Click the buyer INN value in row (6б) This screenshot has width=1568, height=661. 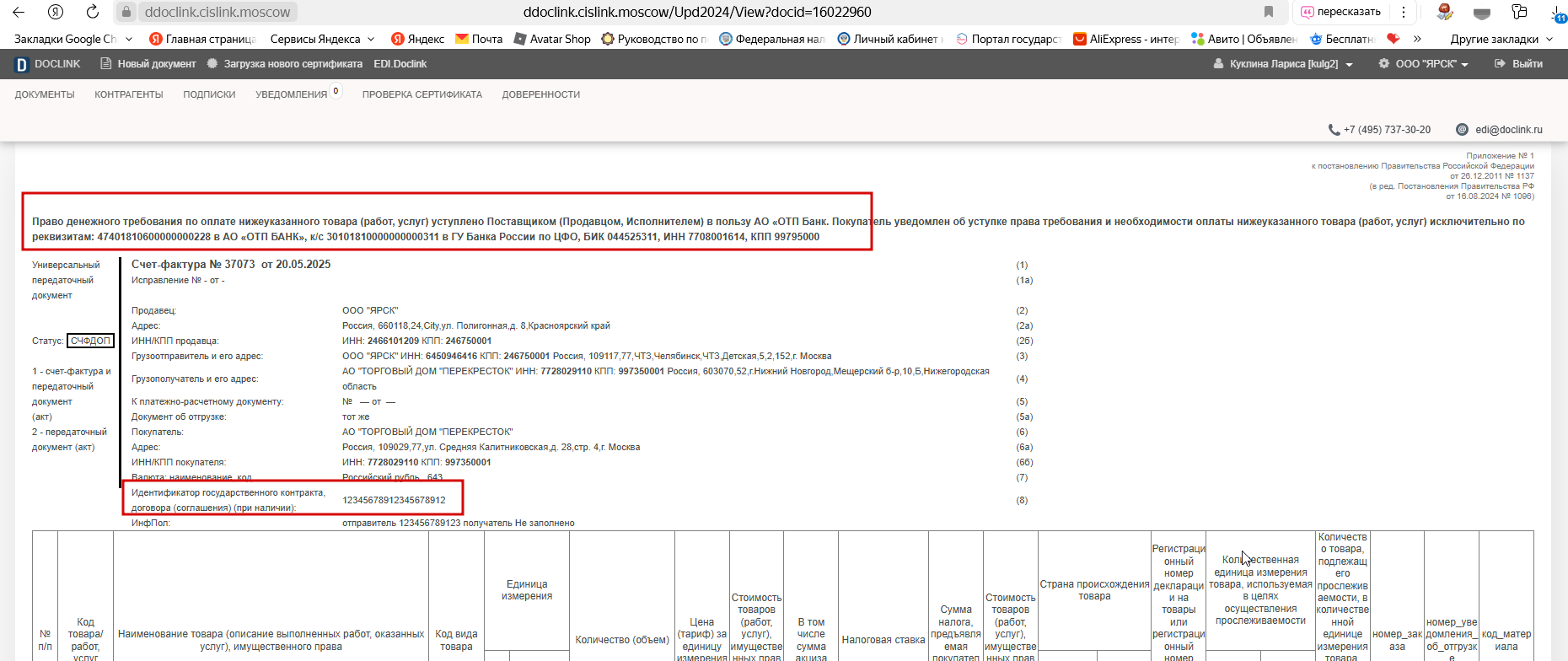click(x=393, y=462)
